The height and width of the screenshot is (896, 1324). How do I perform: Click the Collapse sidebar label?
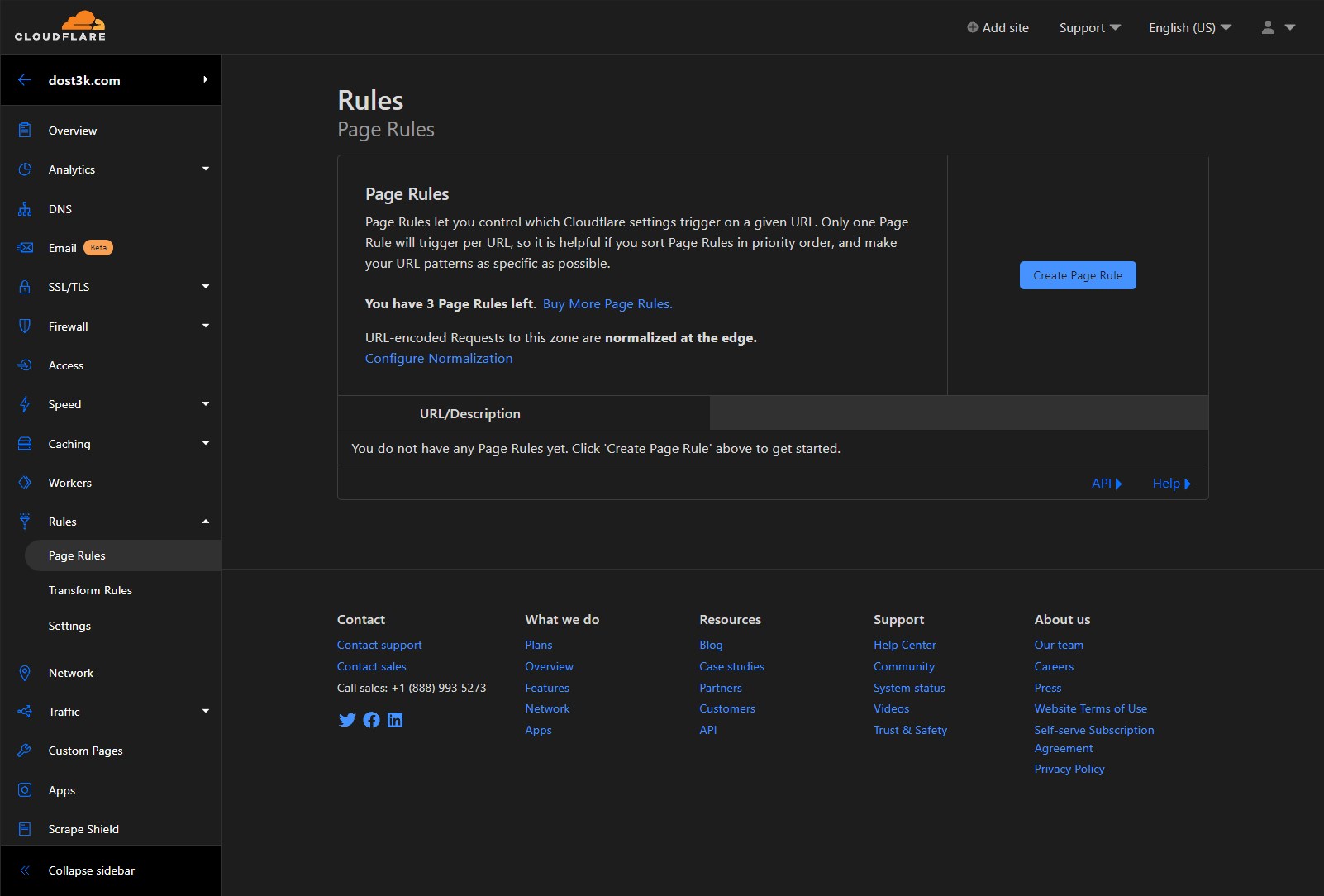[92, 870]
